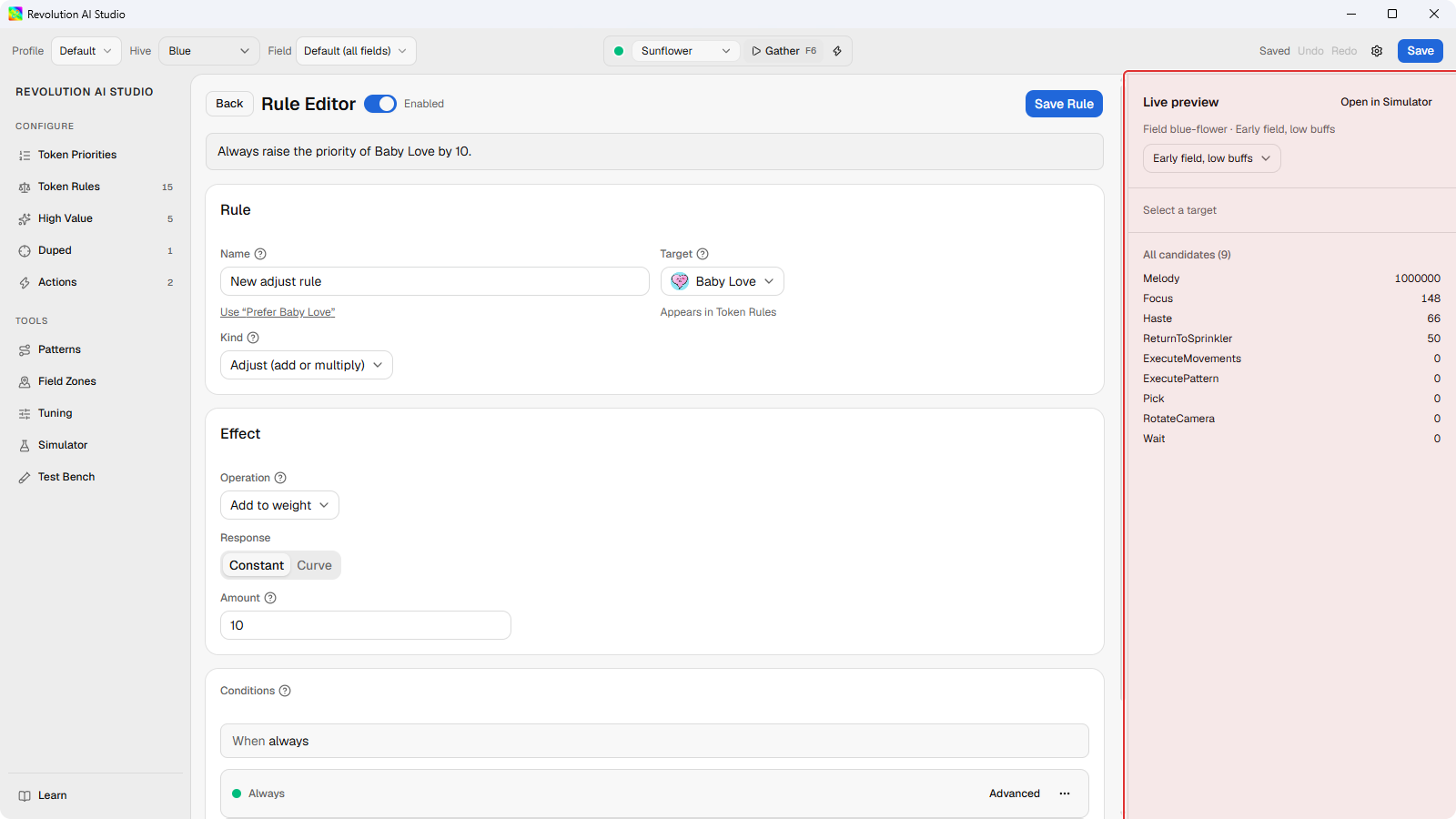The width and height of the screenshot is (1456, 819).
Task: Open the Target Baby Love dropdown
Action: tap(723, 281)
